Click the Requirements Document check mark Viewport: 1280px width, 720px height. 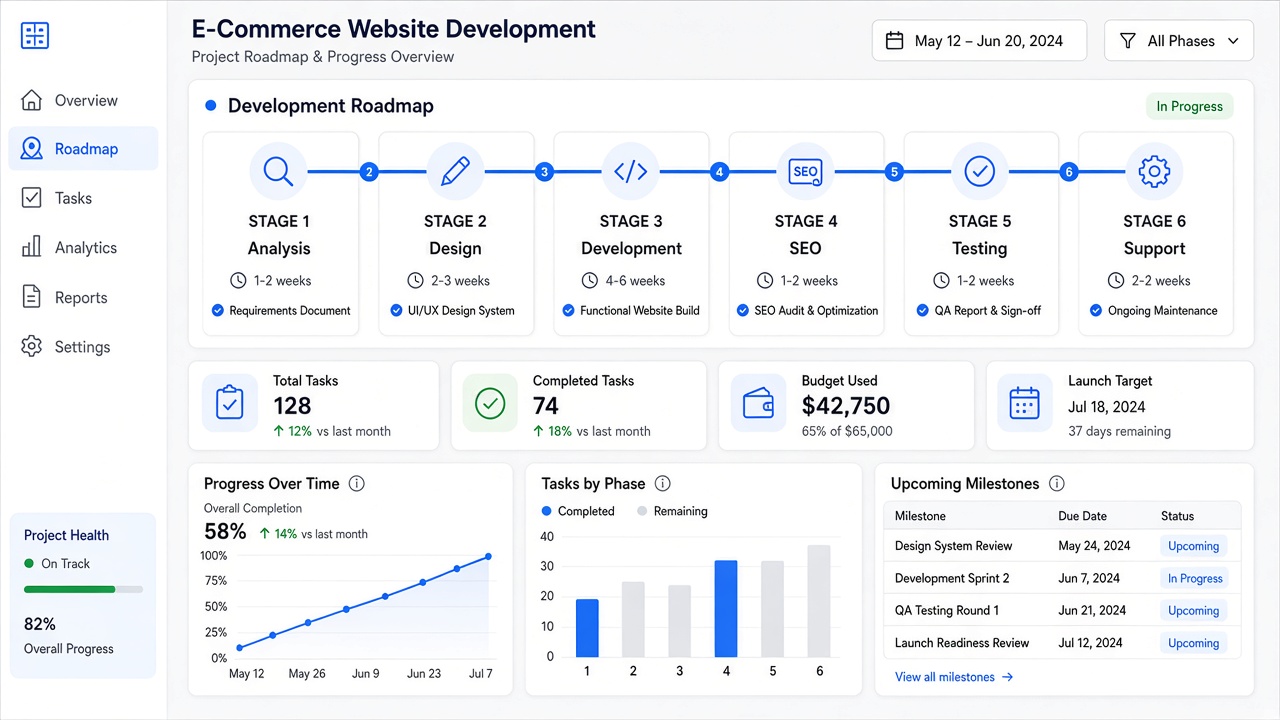click(x=217, y=311)
